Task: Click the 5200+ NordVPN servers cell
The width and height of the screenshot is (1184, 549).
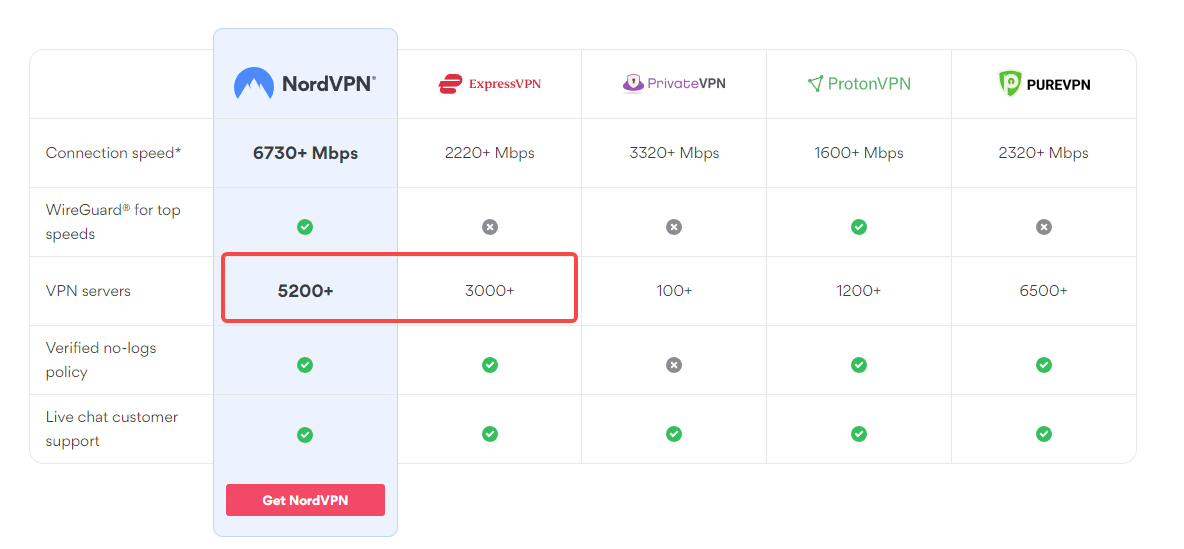Action: (x=305, y=291)
